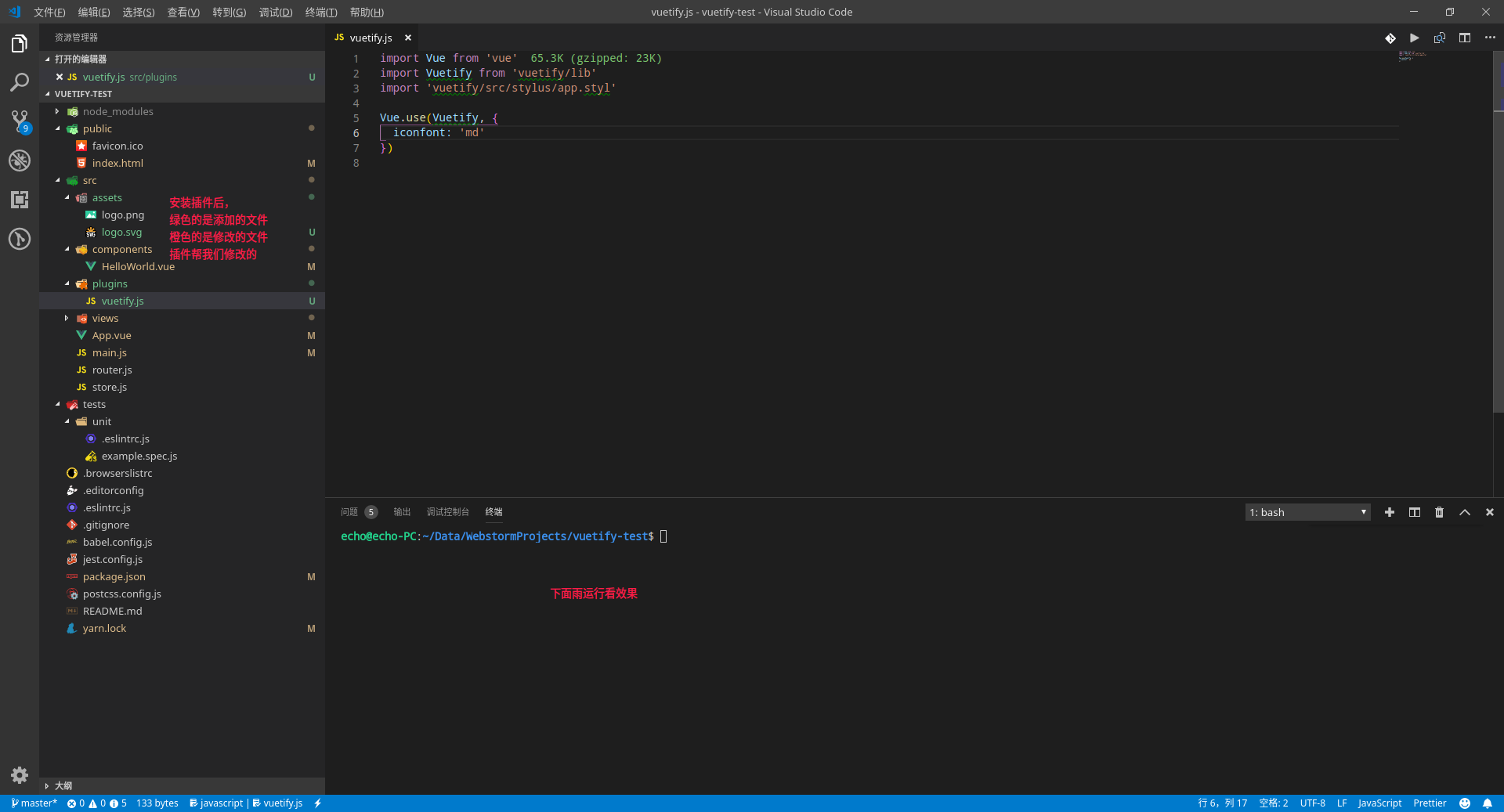Close vuetify.js in open editors list
Screen dimensions: 1504x812
pyautogui.click(x=60, y=77)
